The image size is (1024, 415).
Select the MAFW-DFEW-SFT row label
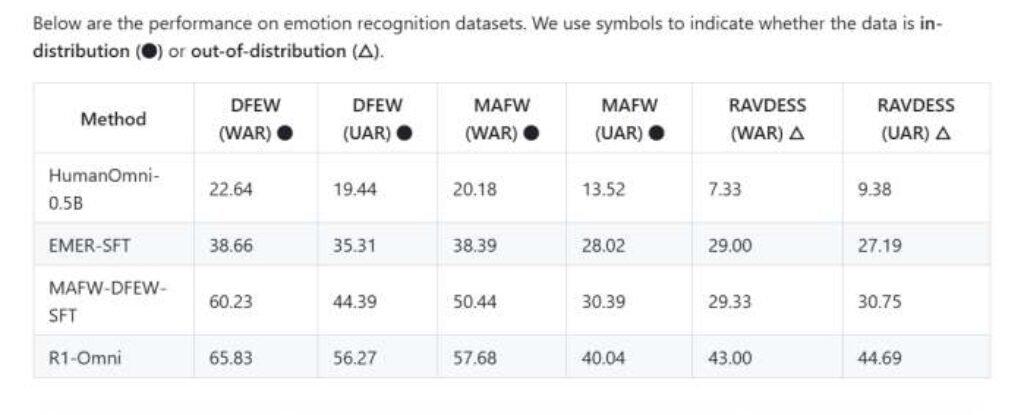(107, 300)
